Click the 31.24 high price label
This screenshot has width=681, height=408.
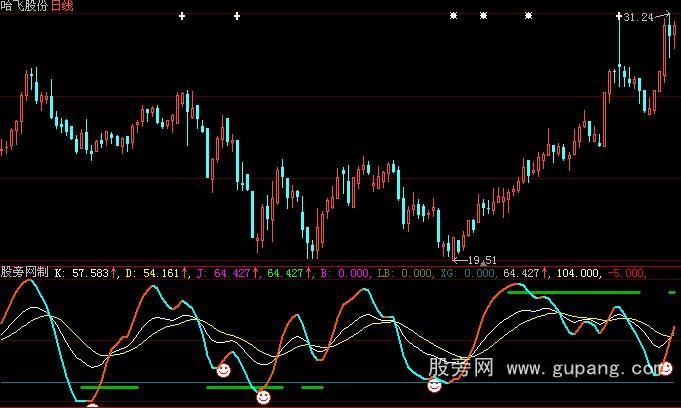[638, 18]
